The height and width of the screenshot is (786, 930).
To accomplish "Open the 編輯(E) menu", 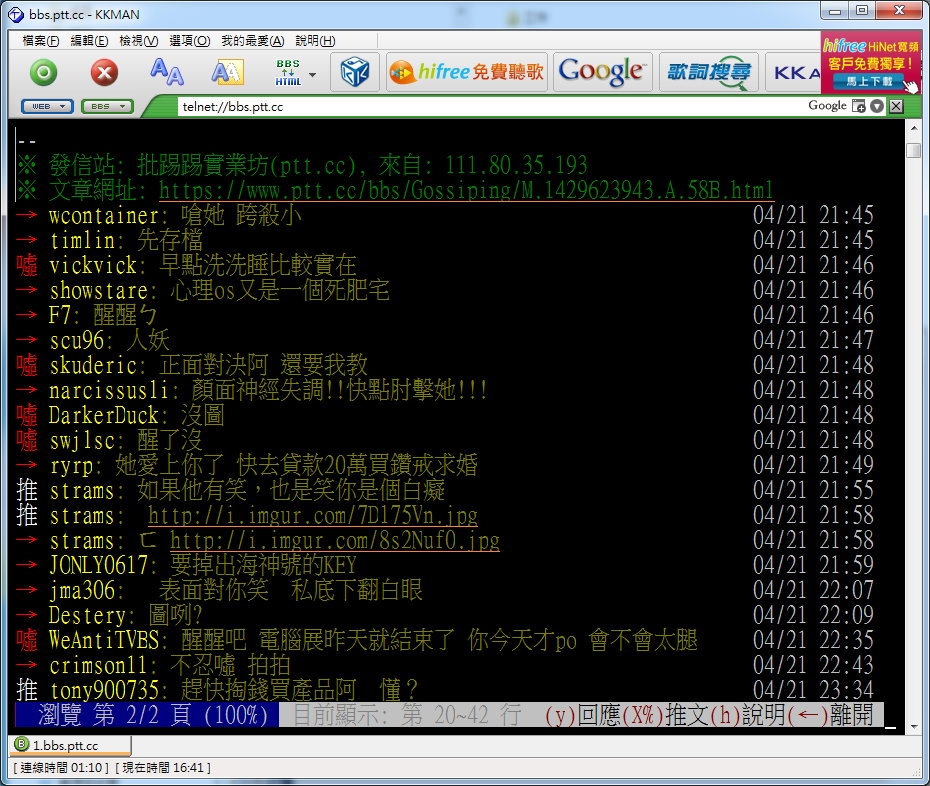I will [89, 41].
